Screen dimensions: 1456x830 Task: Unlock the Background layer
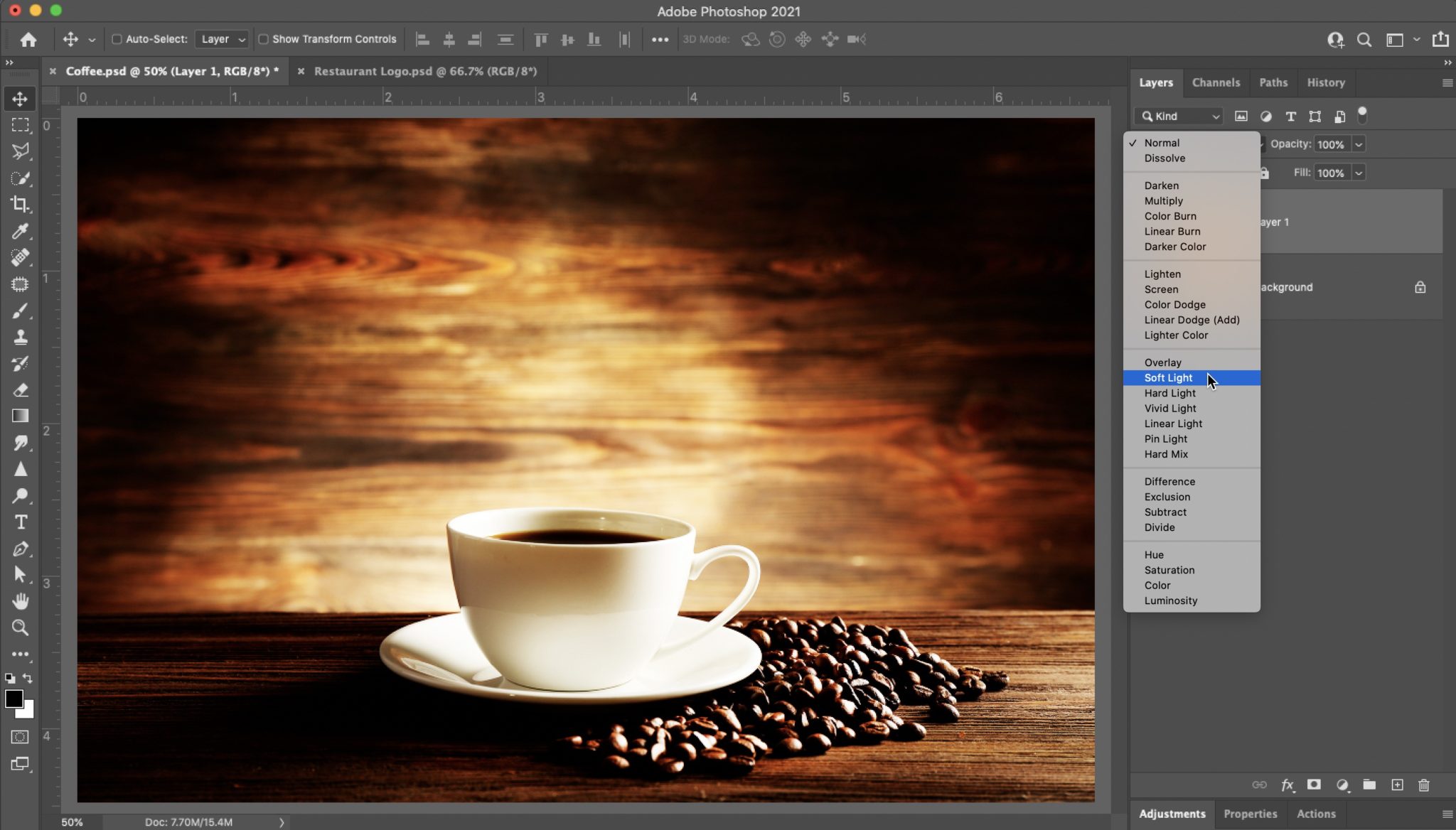point(1420,287)
